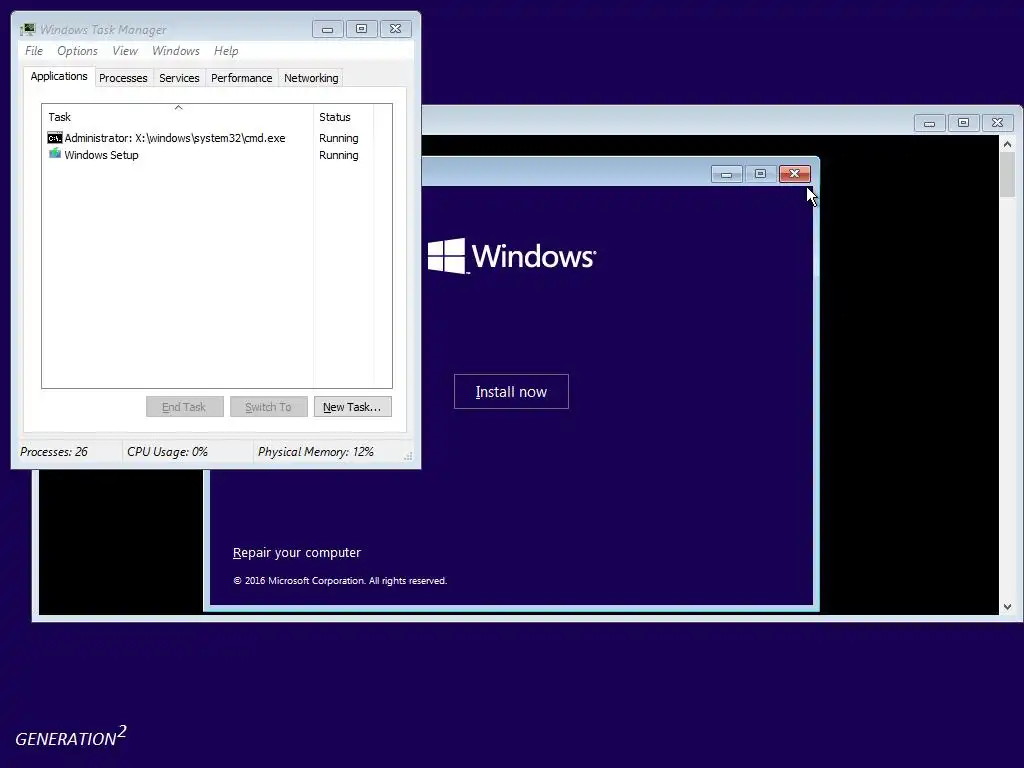This screenshot has height=768, width=1024.
Task: Switch to the Services tab
Action: [x=179, y=78]
